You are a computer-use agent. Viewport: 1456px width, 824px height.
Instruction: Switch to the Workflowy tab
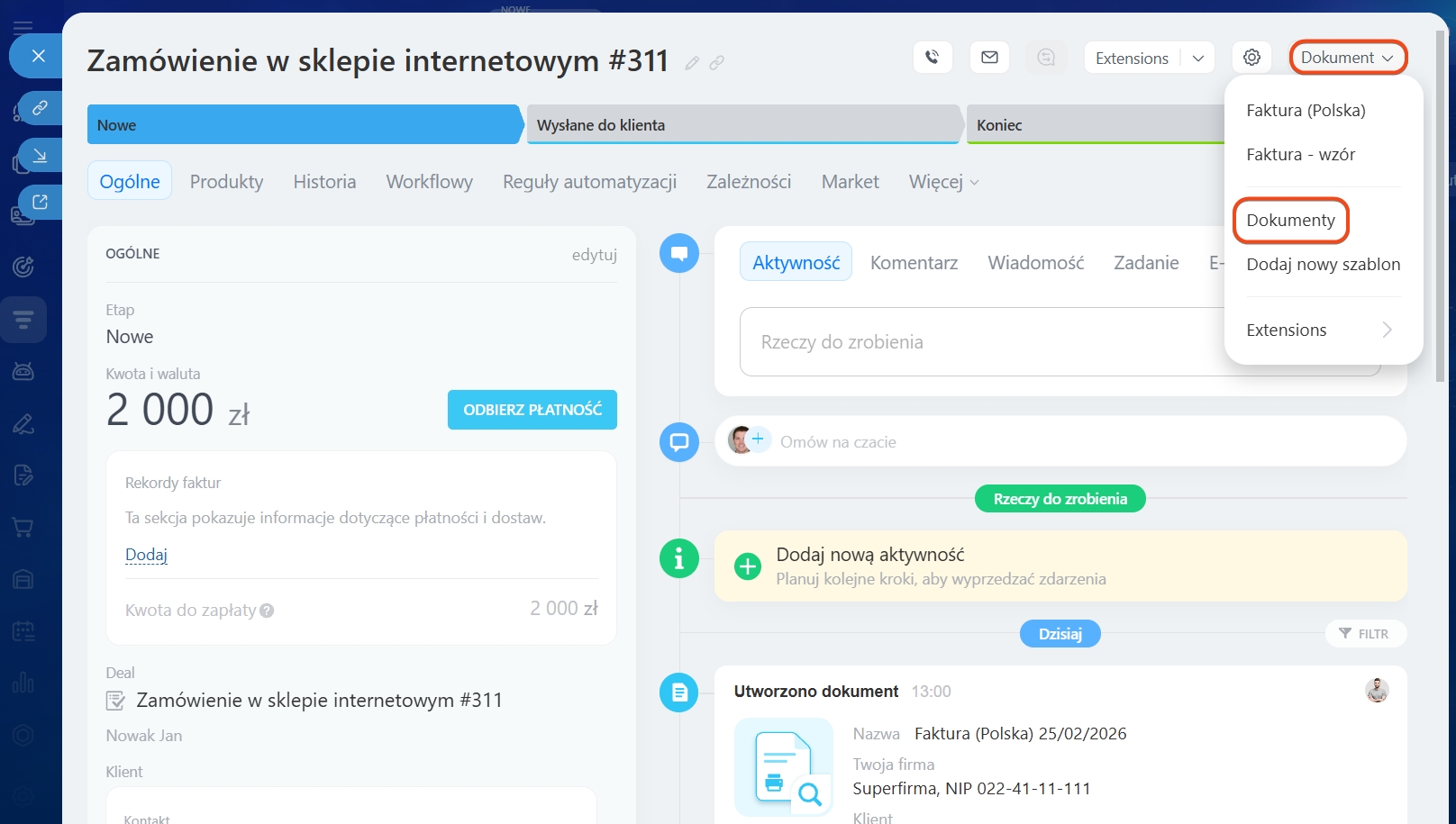[x=429, y=181]
